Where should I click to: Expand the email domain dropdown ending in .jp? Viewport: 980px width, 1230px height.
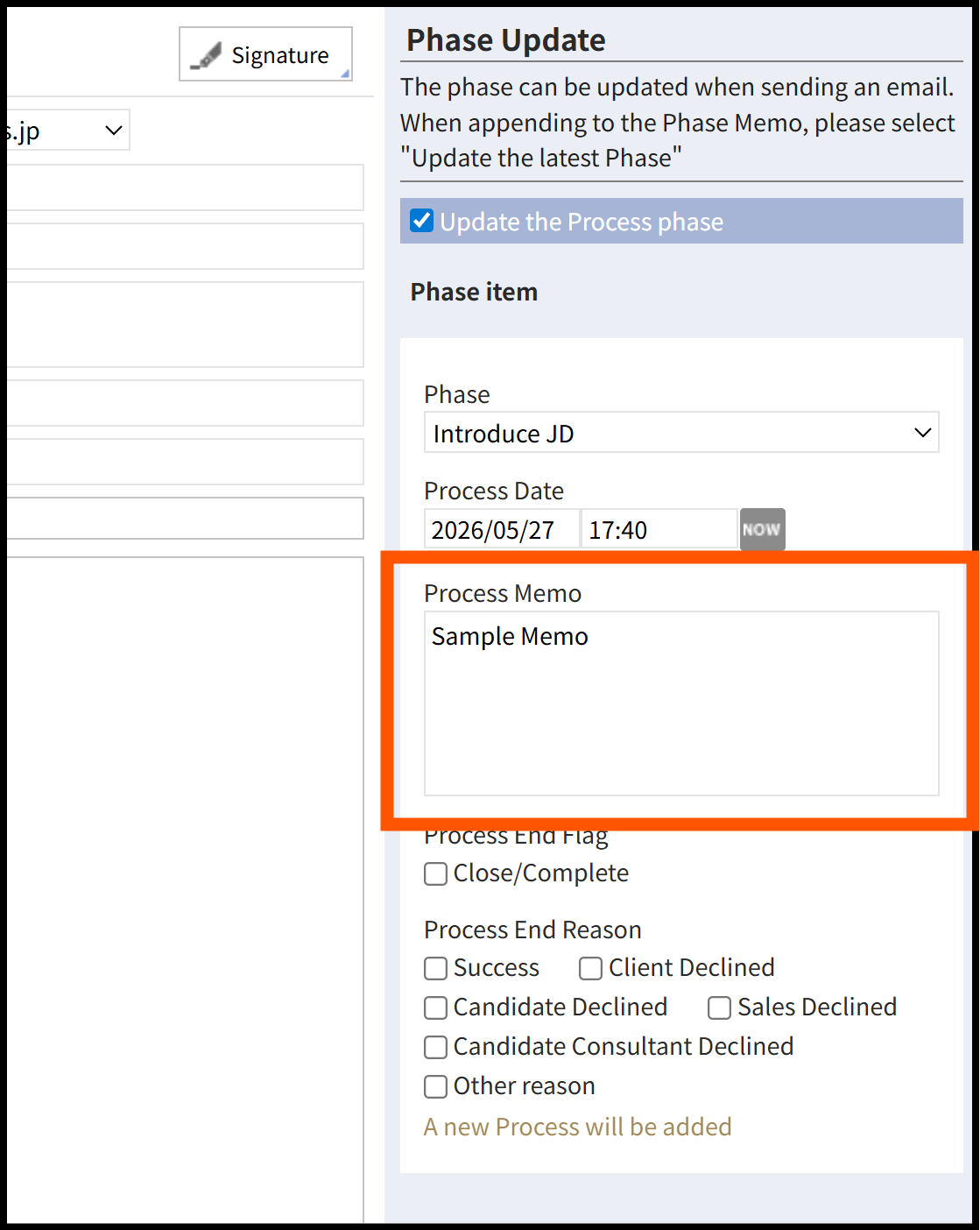(x=68, y=131)
